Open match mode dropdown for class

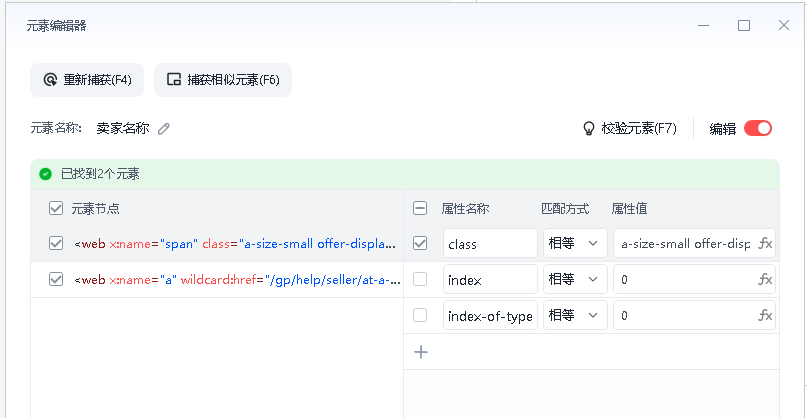[575, 243]
